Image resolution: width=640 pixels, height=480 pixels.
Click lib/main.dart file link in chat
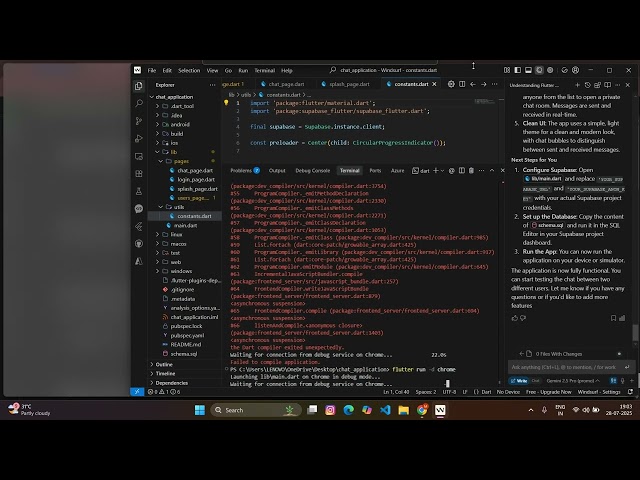click(543, 179)
